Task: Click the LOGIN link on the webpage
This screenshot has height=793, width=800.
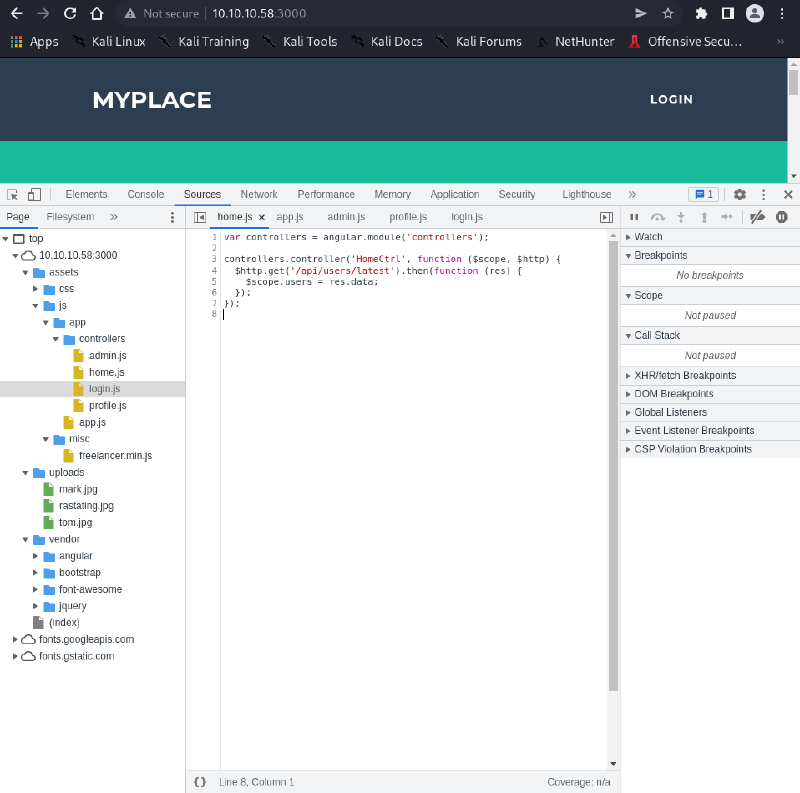Action: pos(671,100)
